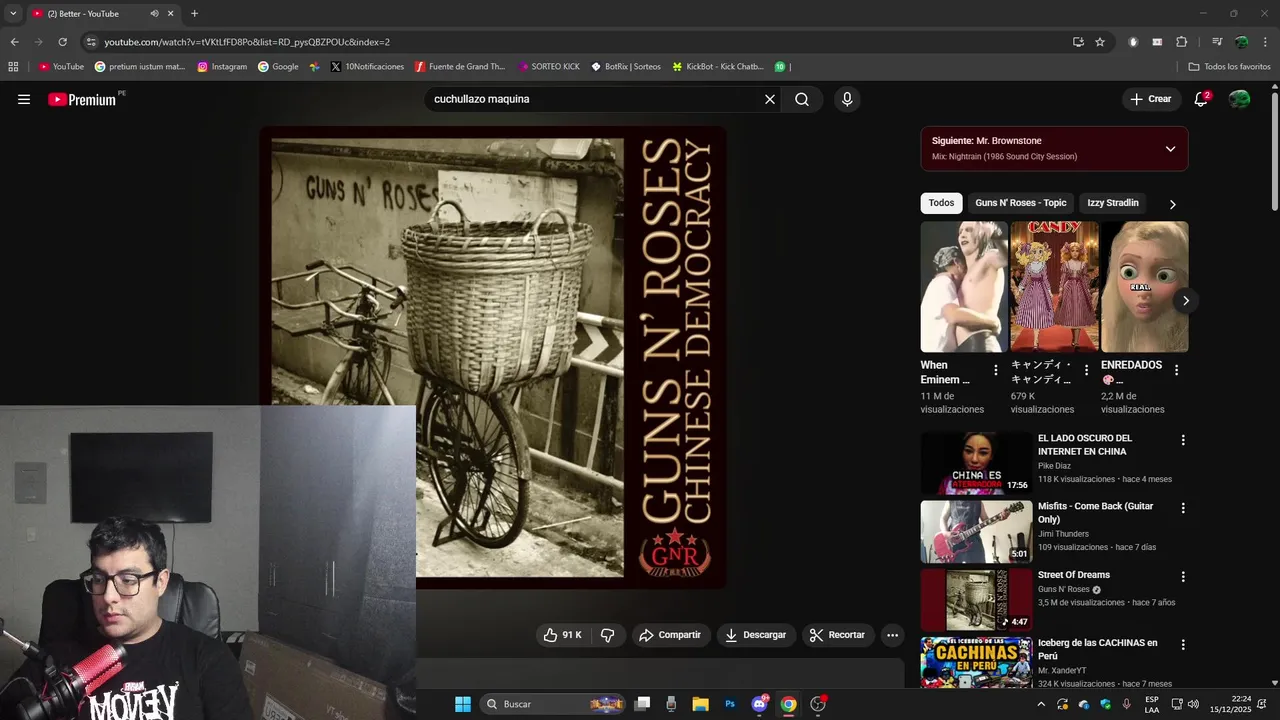Open the Misfits Come Back thumbnail

pos(976,532)
